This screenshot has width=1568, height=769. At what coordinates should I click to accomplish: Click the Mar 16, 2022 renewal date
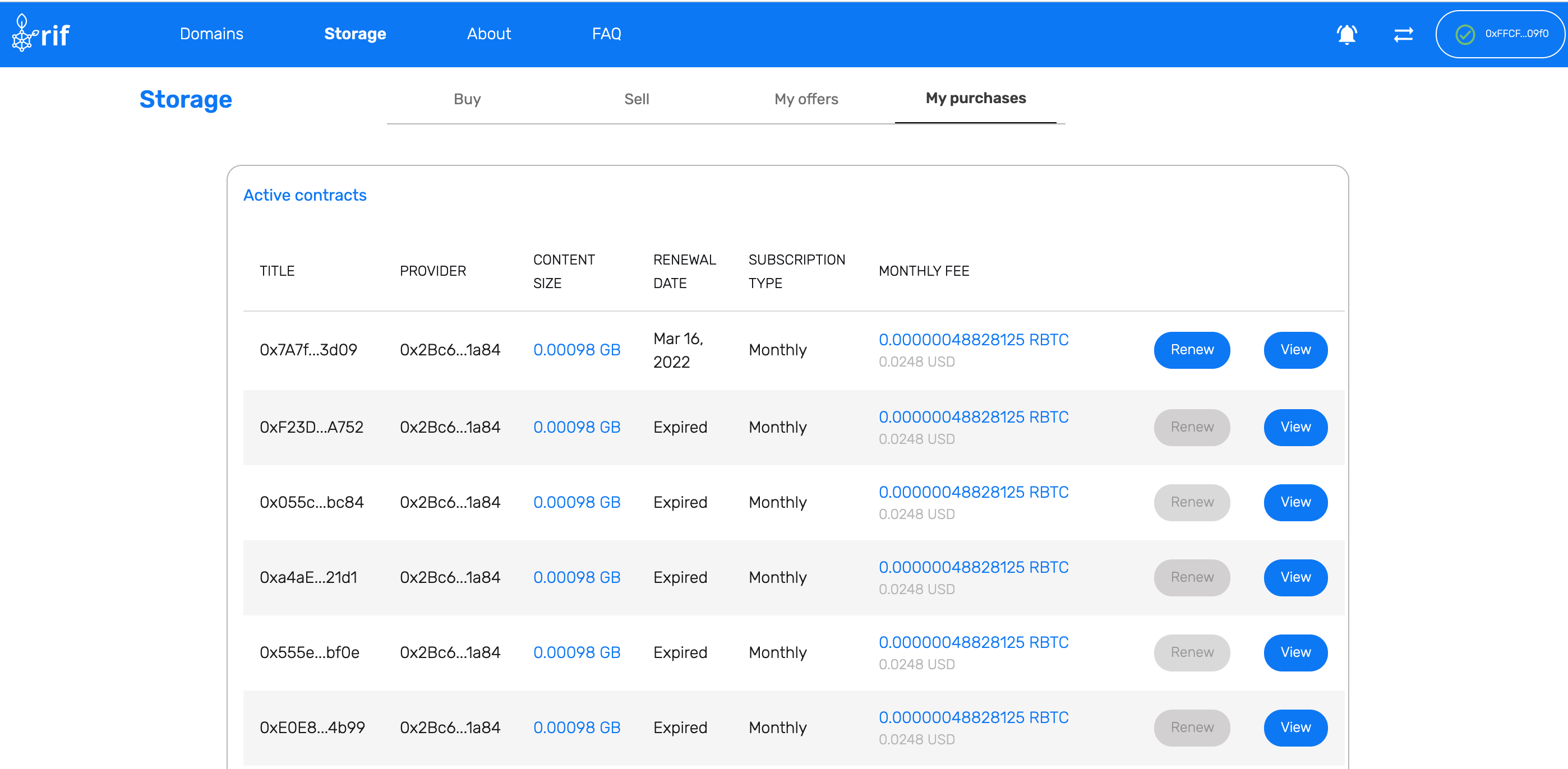coord(678,350)
